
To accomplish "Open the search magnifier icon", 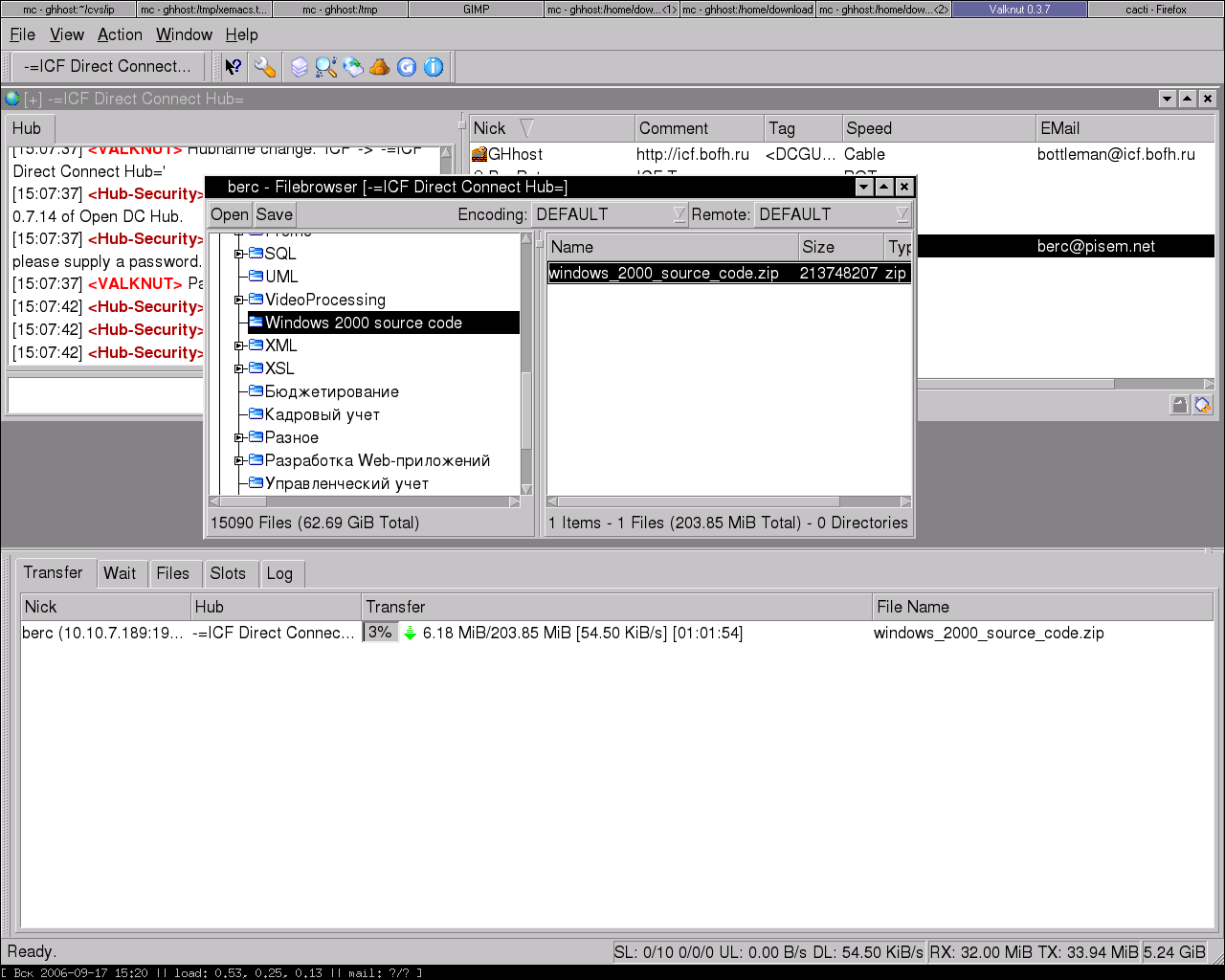I will (326, 67).
